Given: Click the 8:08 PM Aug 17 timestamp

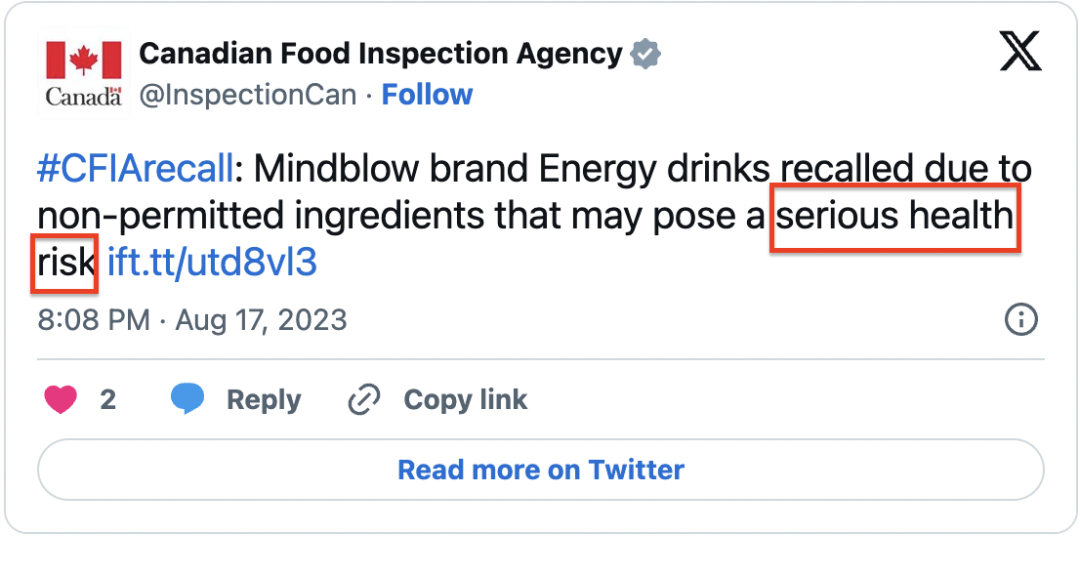Looking at the screenshot, I should point(192,320).
